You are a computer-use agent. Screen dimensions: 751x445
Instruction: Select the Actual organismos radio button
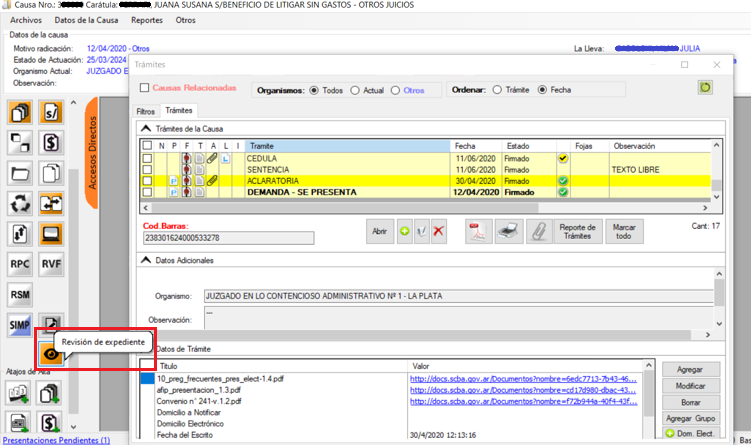click(x=355, y=90)
